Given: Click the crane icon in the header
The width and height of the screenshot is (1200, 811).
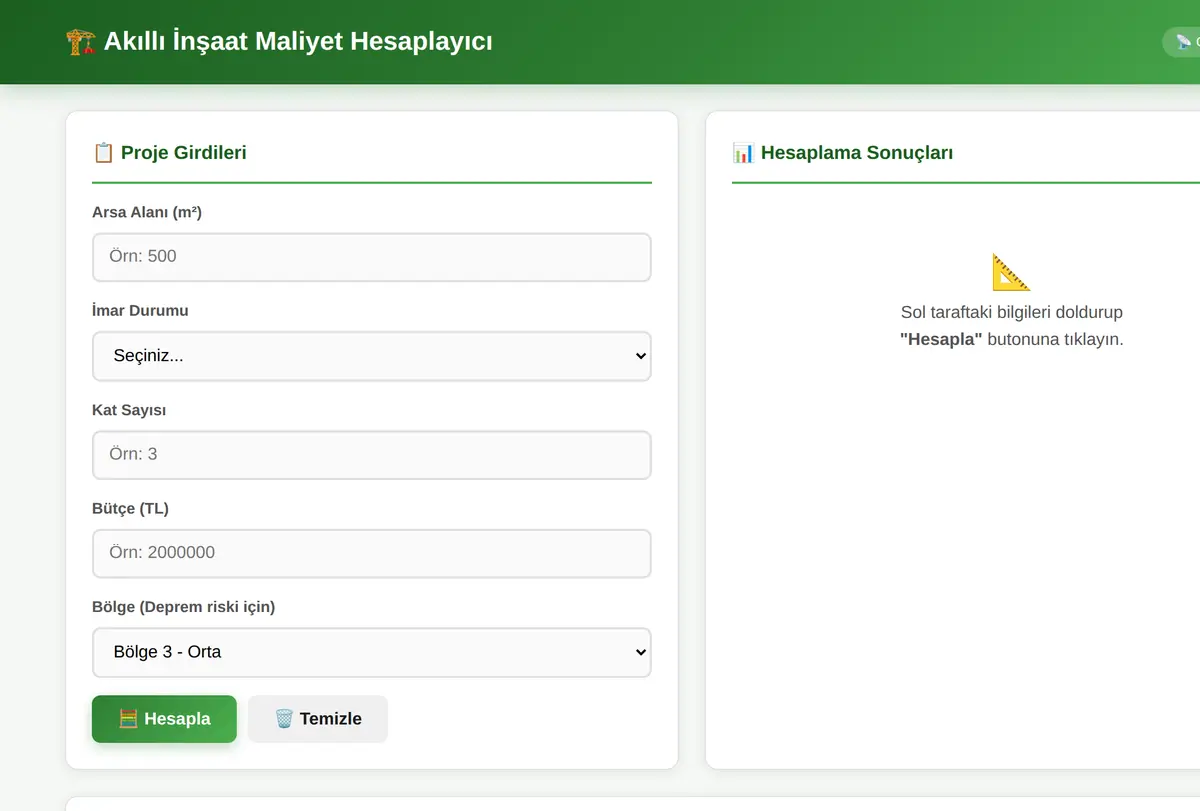Looking at the screenshot, I should click(81, 41).
